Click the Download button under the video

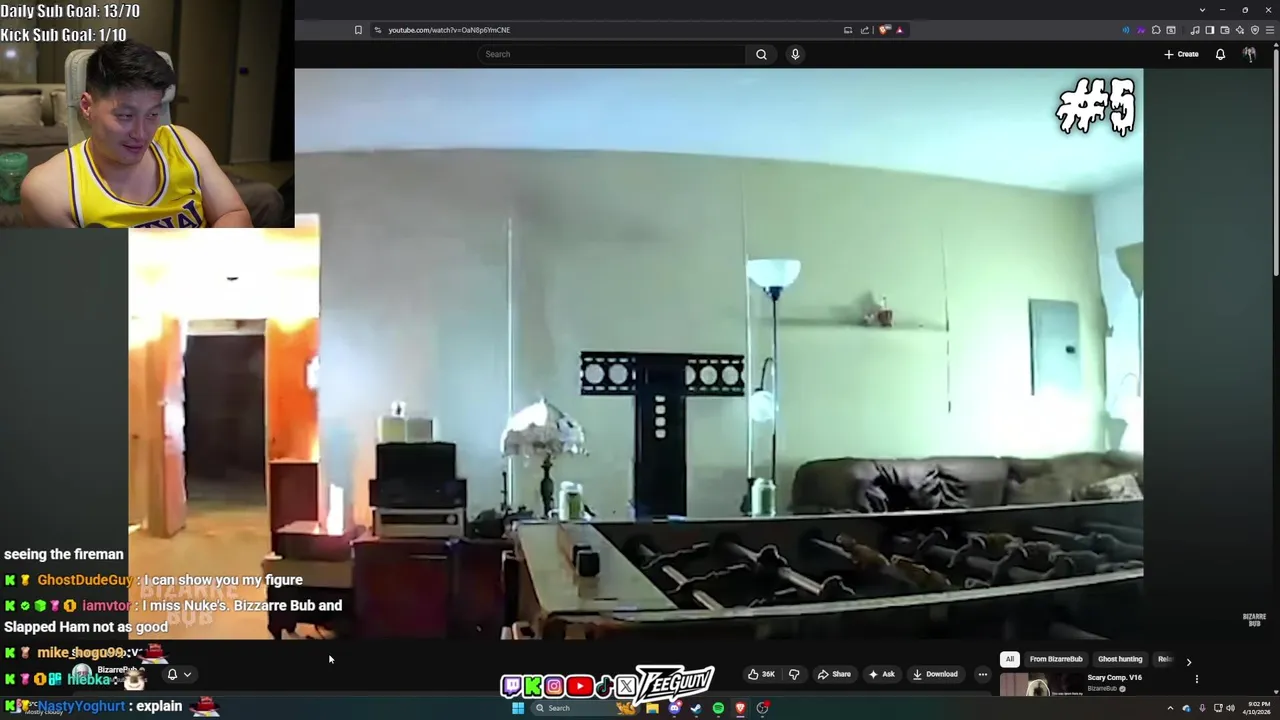935,674
